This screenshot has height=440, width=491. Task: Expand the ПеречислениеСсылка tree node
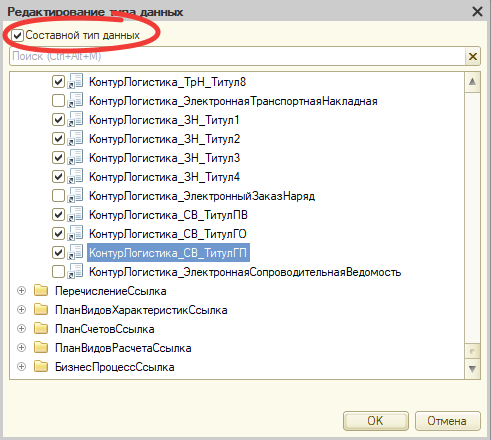(22, 291)
